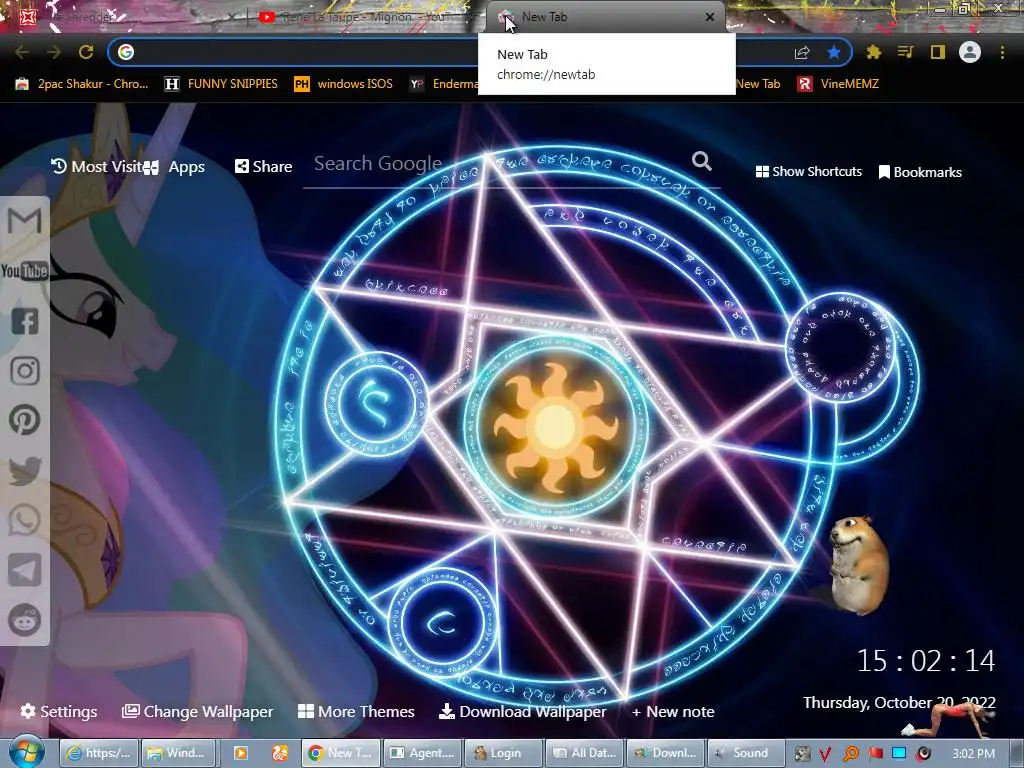1024x768 pixels.
Task: Open the Windows Start button
Action: [26, 752]
